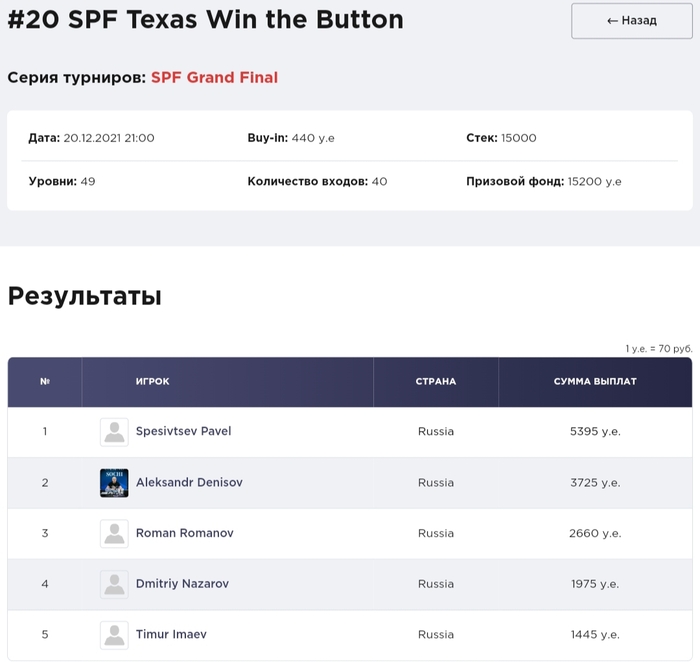Click the Результаты section heading
Screen dimensions: 700x662
pyautogui.click(x=85, y=296)
